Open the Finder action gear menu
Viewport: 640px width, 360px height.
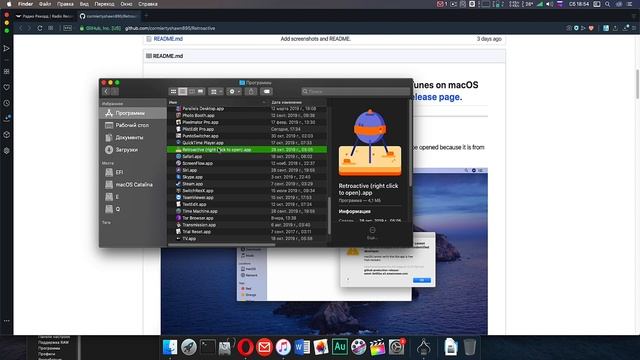[x=235, y=91]
